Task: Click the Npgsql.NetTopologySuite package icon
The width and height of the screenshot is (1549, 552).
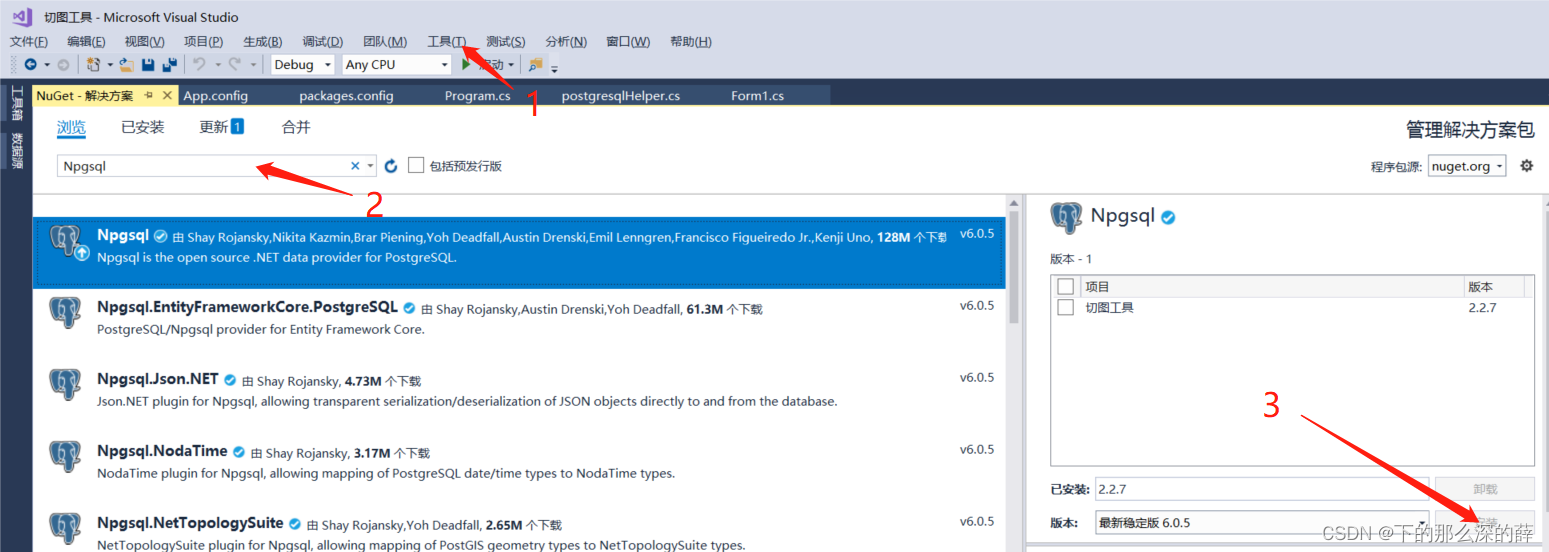Action: click(x=66, y=528)
